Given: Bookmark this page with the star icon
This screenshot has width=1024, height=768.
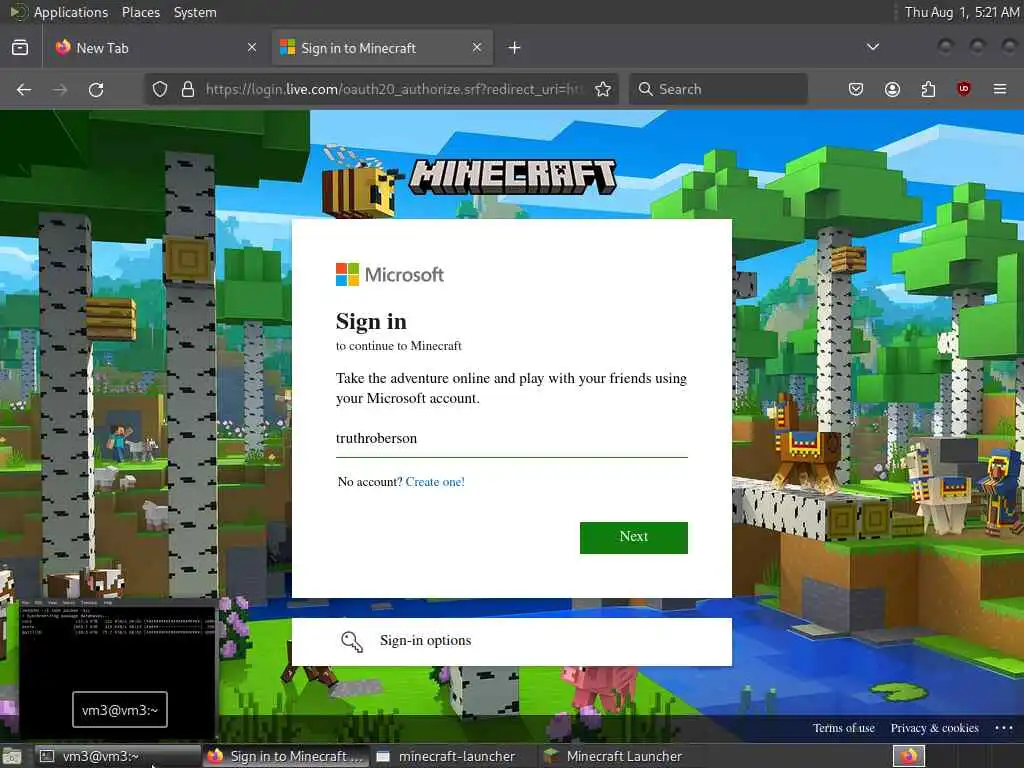Looking at the screenshot, I should pyautogui.click(x=603, y=89).
